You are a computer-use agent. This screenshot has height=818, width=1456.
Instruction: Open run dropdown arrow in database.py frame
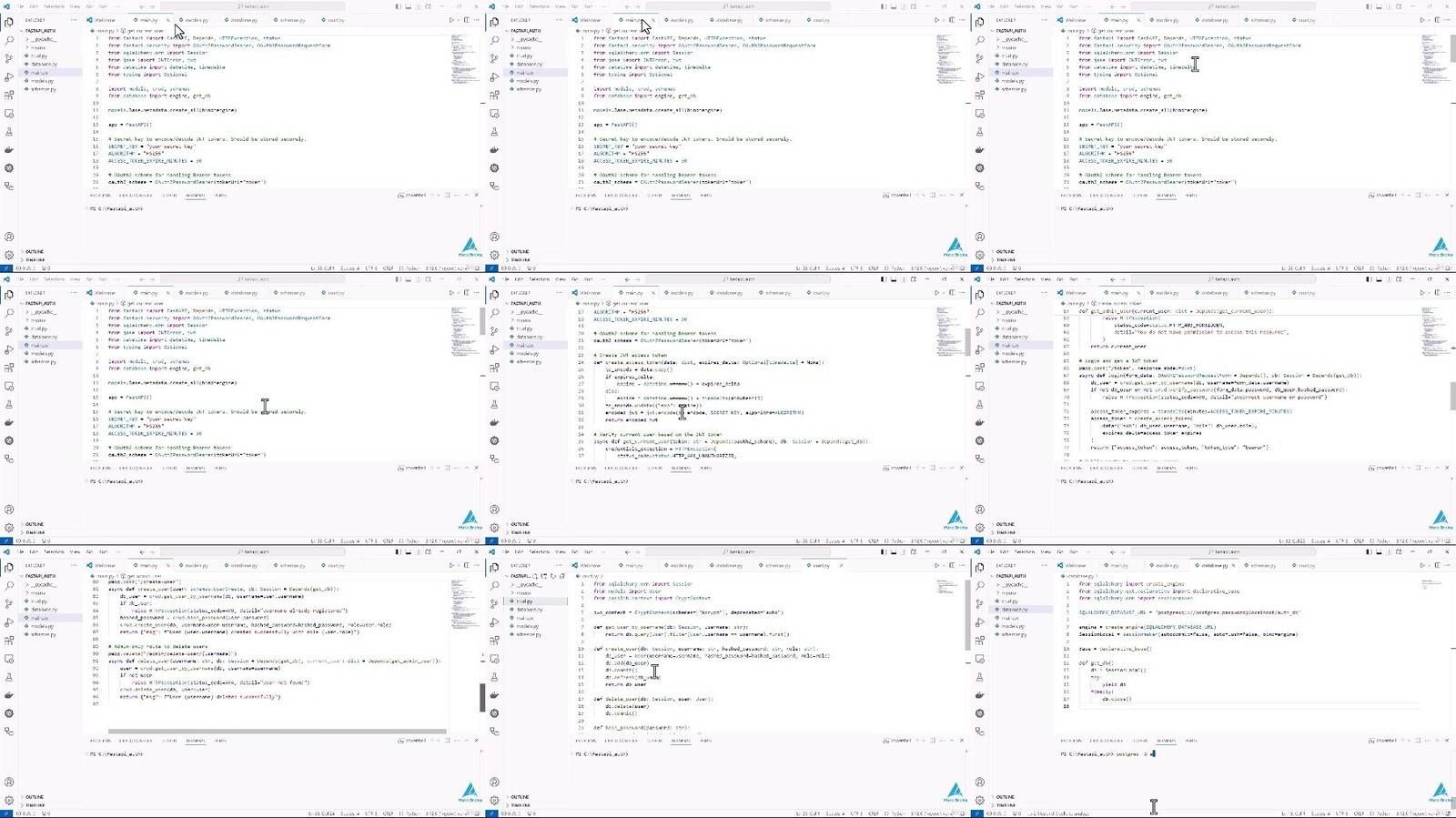click(1429, 565)
